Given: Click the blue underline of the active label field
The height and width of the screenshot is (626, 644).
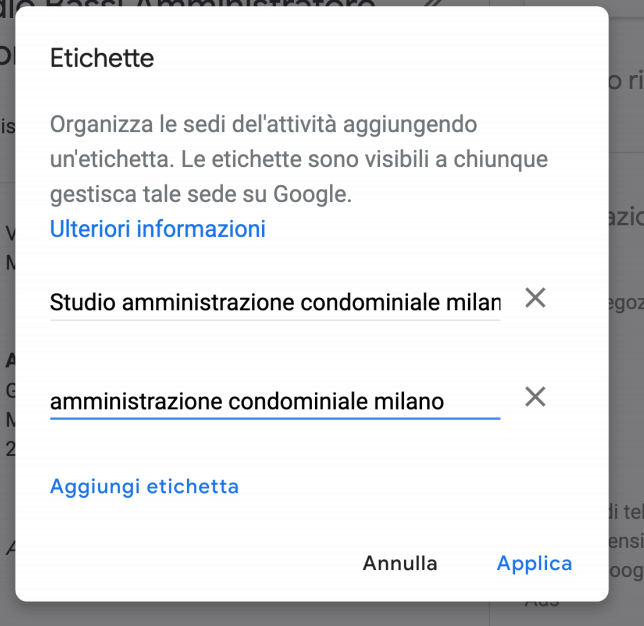Looking at the screenshot, I should tap(275, 419).
